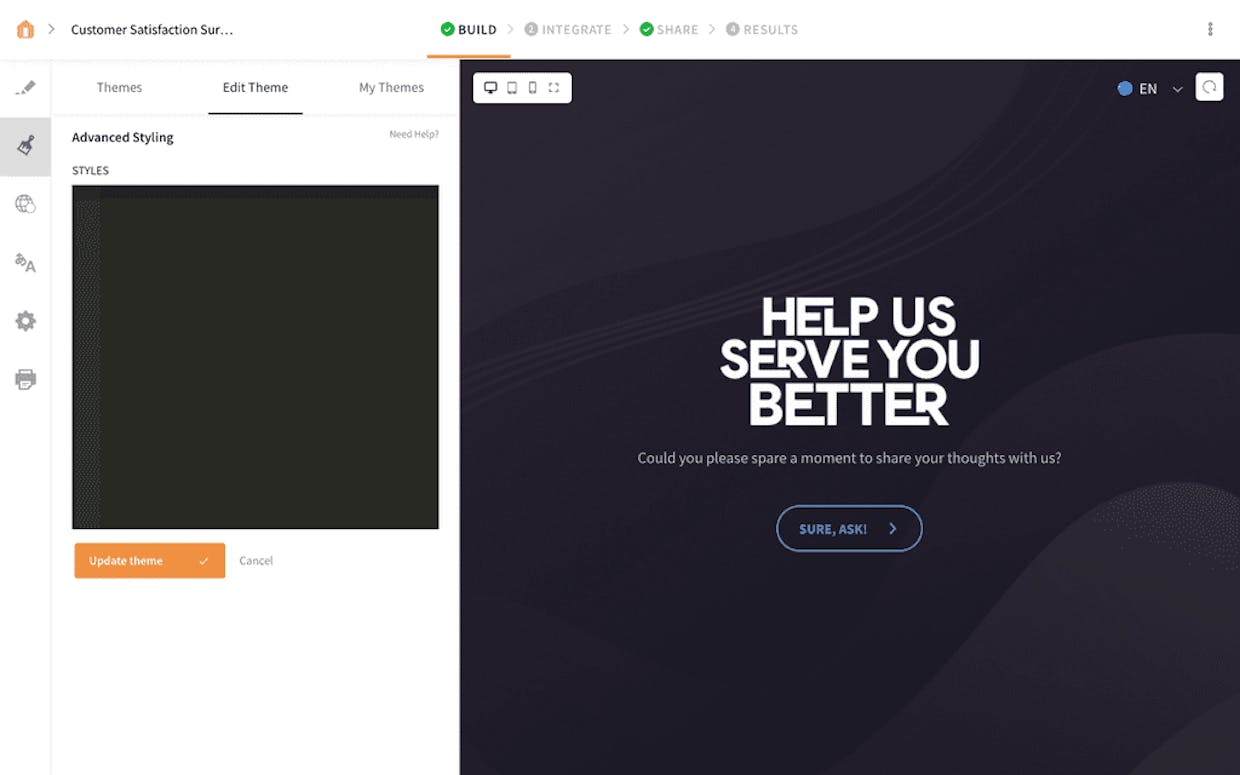Go to the BUILD step

pyautogui.click(x=469, y=29)
